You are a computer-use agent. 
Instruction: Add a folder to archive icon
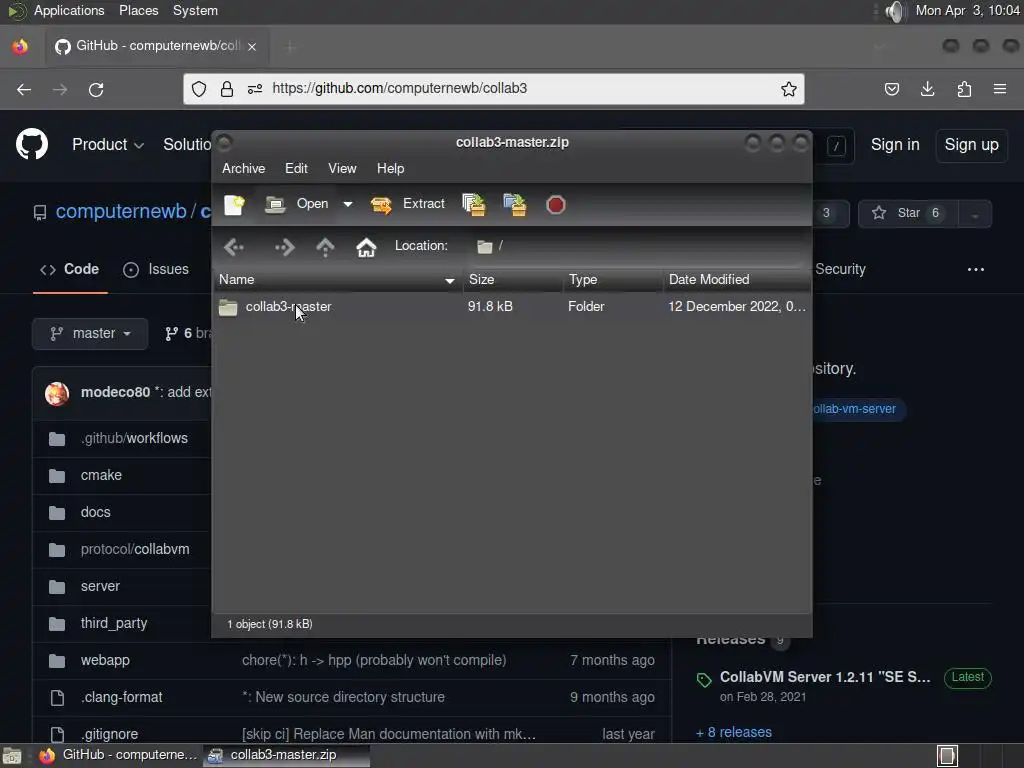tap(515, 204)
